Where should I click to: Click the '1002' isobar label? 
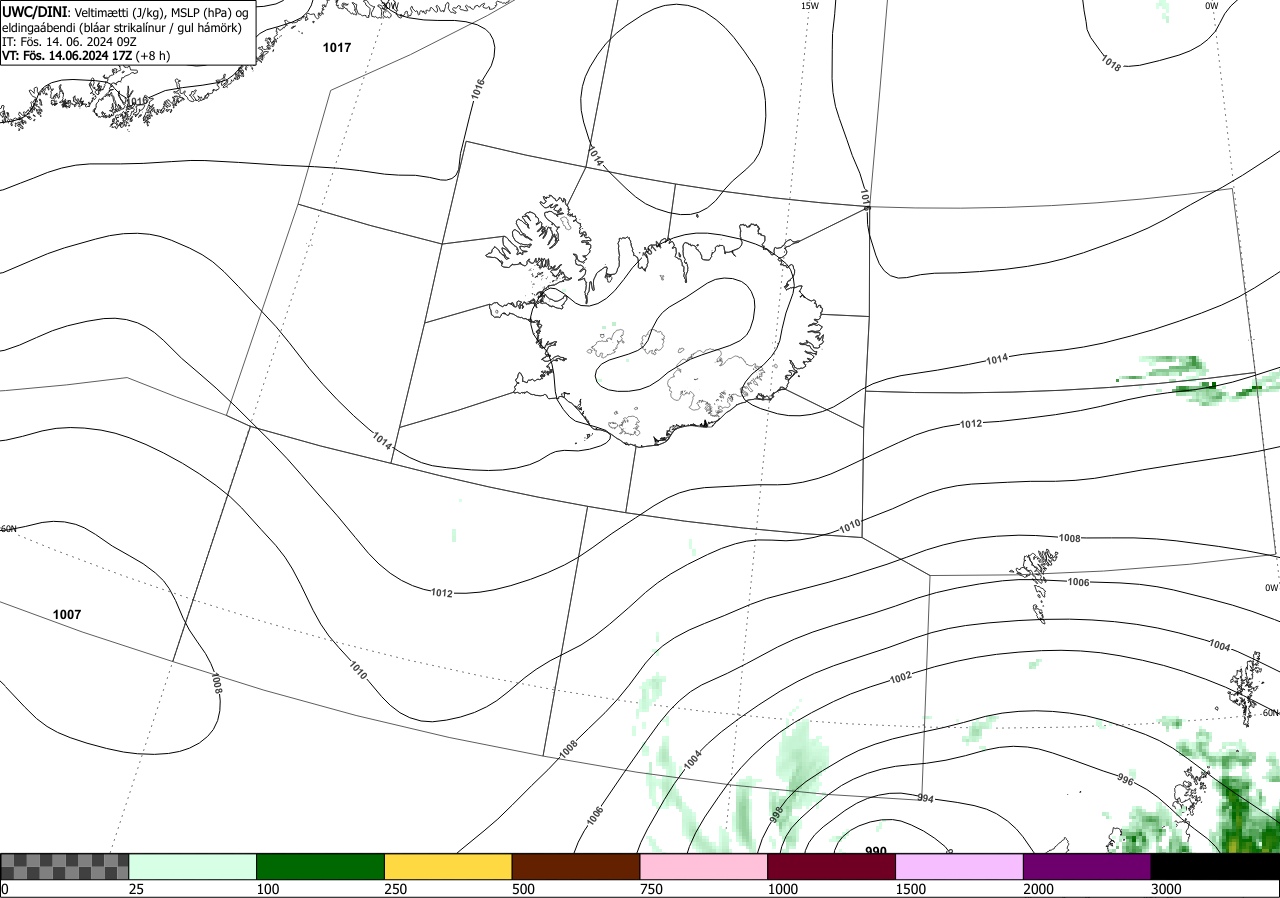[900, 678]
